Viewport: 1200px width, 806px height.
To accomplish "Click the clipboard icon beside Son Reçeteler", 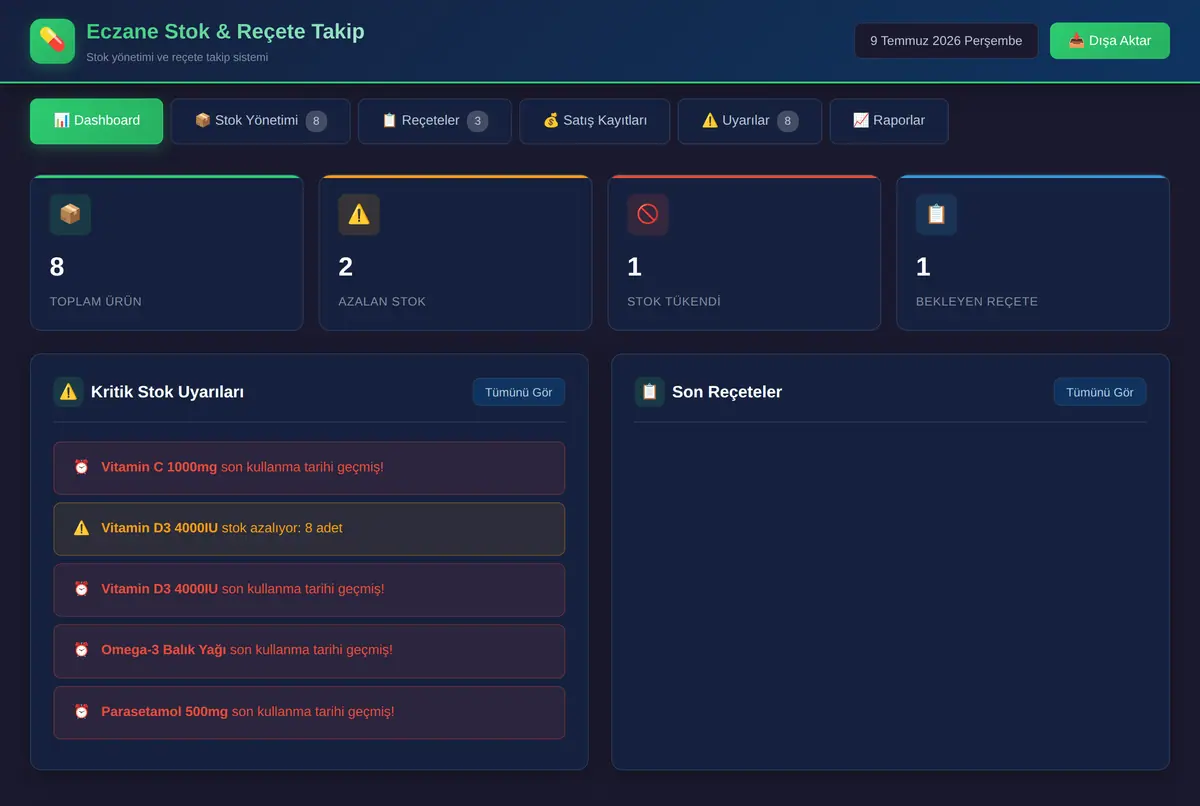I will click(x=649, y=392).
